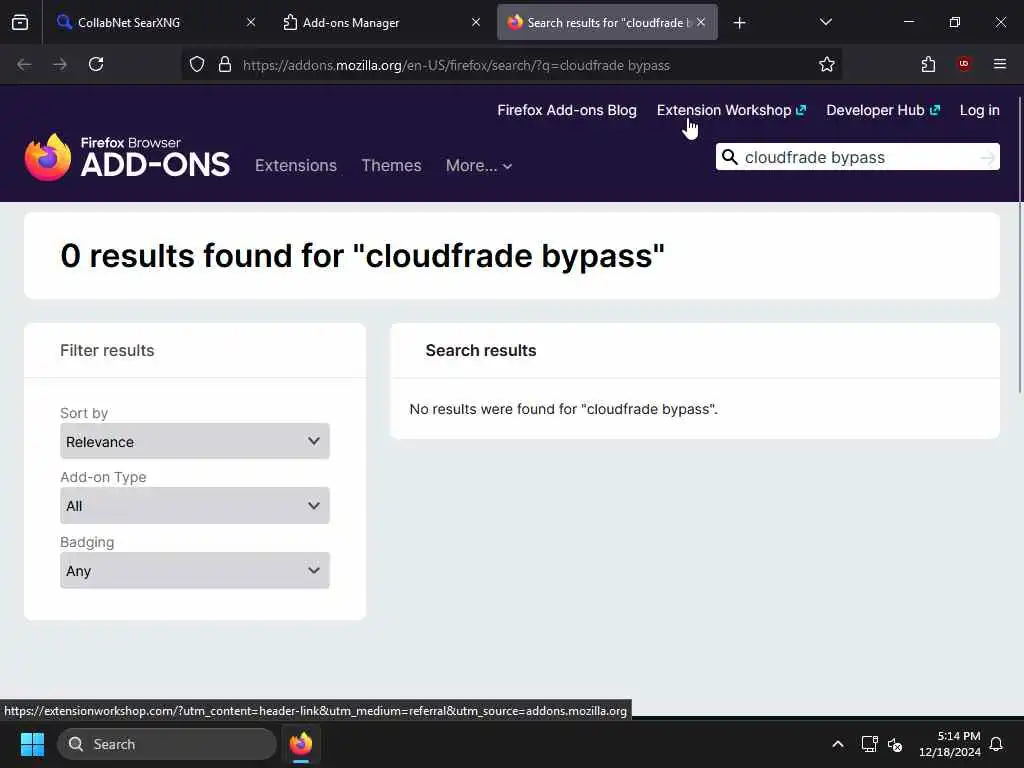
Task: Go back with the browser back arrow
Action: point(24,64)
